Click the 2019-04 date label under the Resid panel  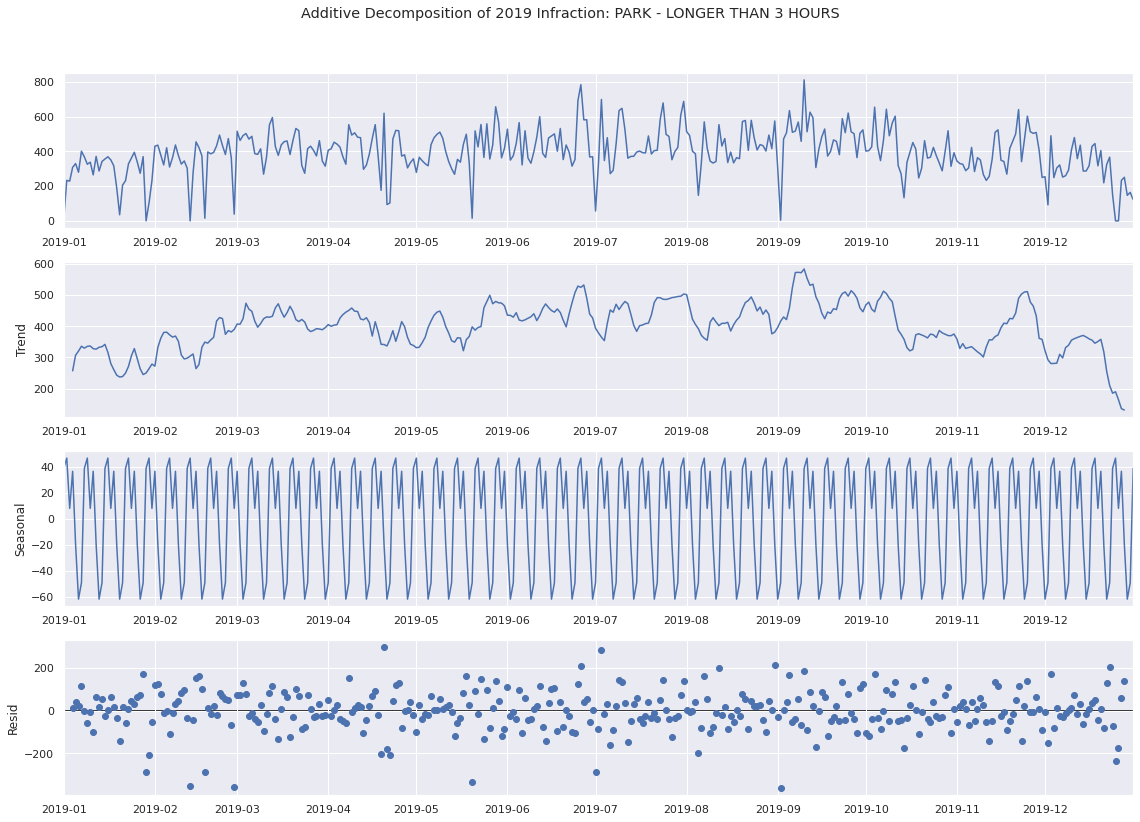[329, 808]
